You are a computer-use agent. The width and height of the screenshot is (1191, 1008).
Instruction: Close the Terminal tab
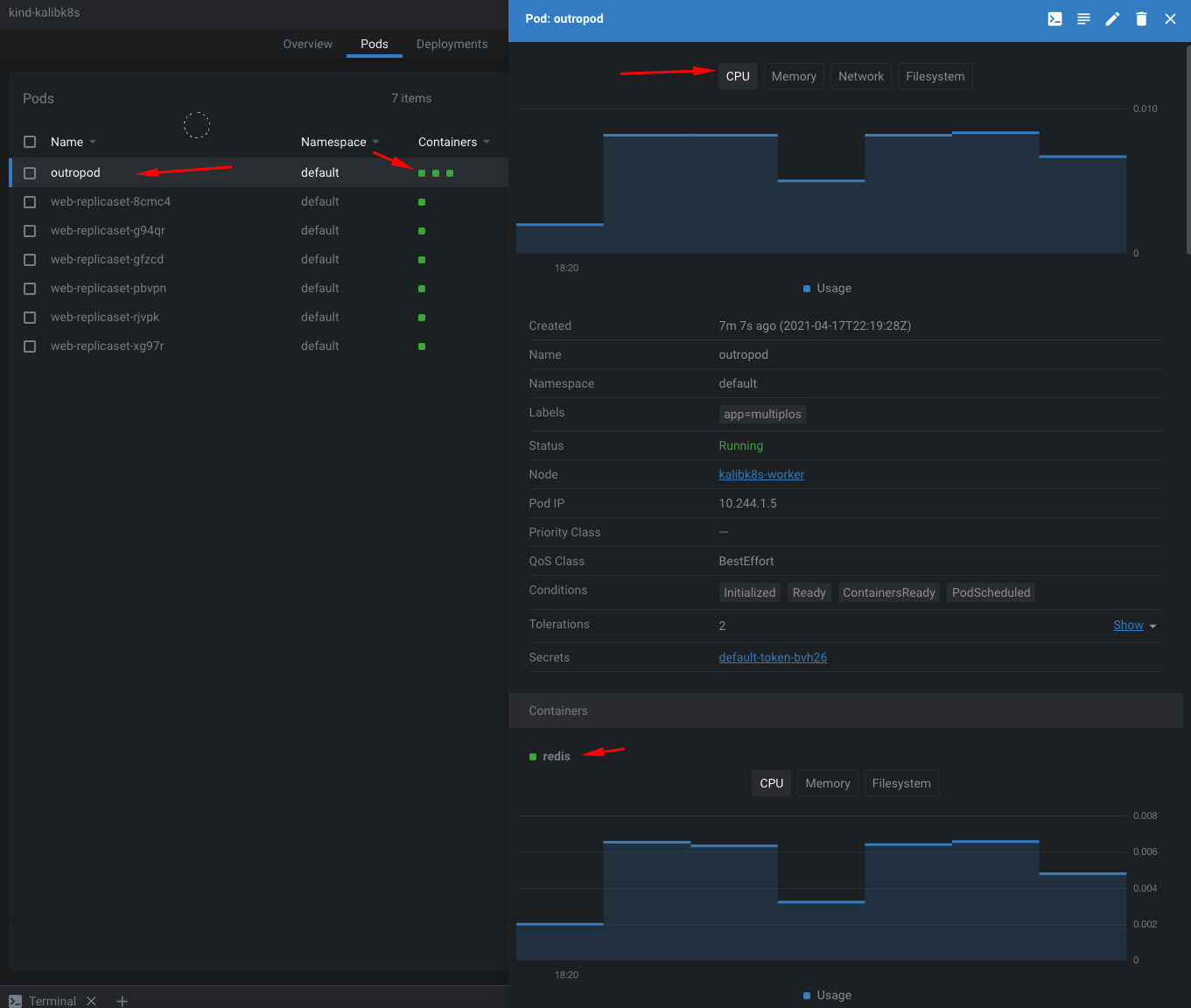(91, 1001)
